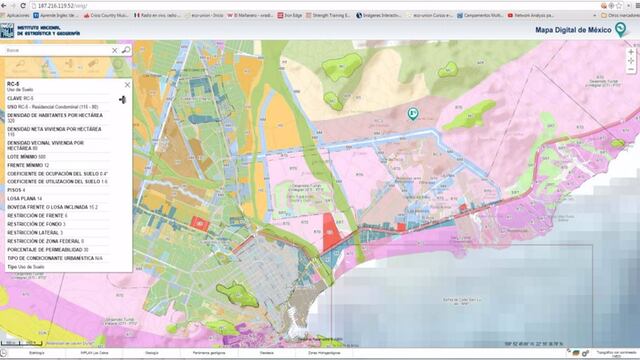Screen dimensions: 640x360
Task: Click the 'FRENTE MÍNIMO' row
Action: [x=58, y=165]
